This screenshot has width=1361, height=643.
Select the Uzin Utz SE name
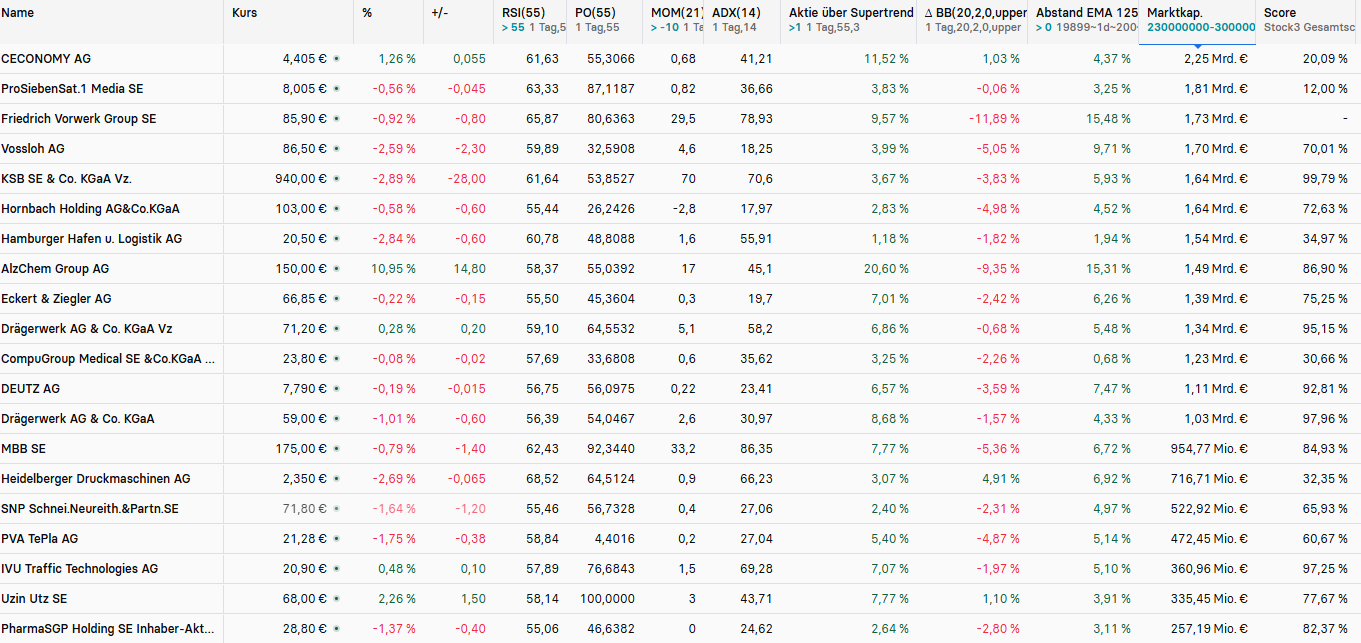pyautogui.click(x=35, y=599)
